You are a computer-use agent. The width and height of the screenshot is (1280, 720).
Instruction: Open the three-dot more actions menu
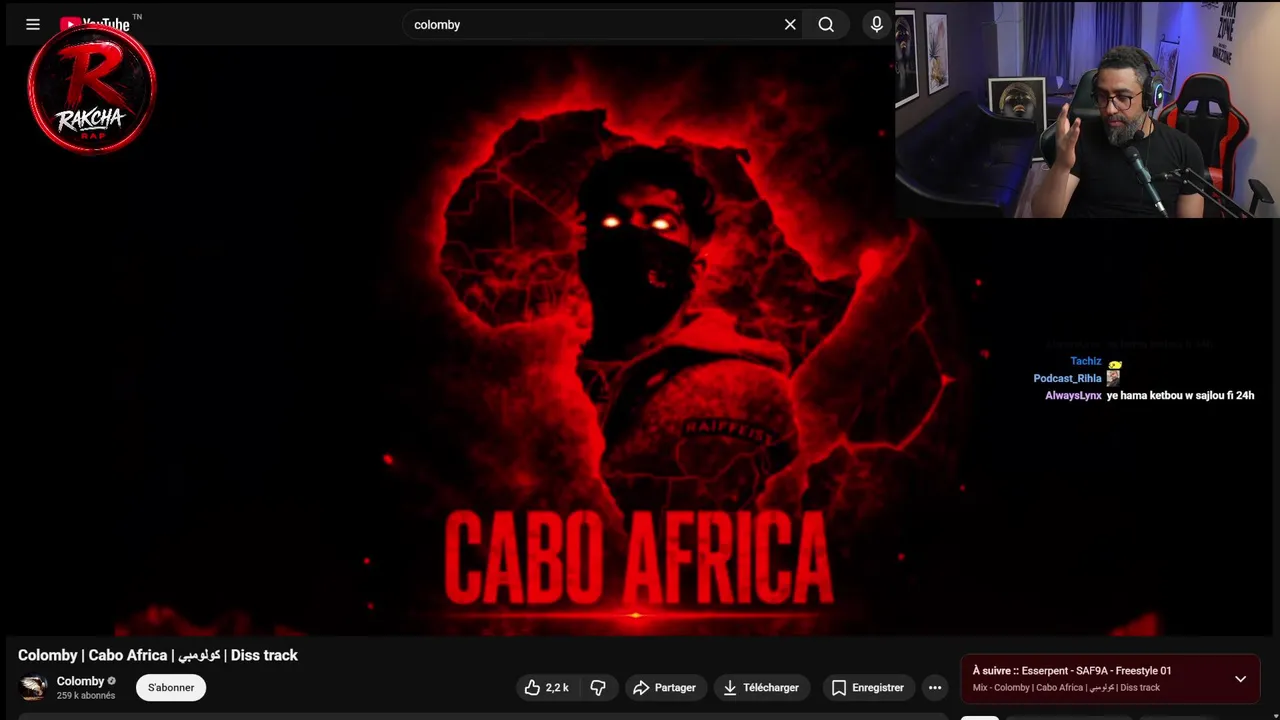tap(935, 687)
